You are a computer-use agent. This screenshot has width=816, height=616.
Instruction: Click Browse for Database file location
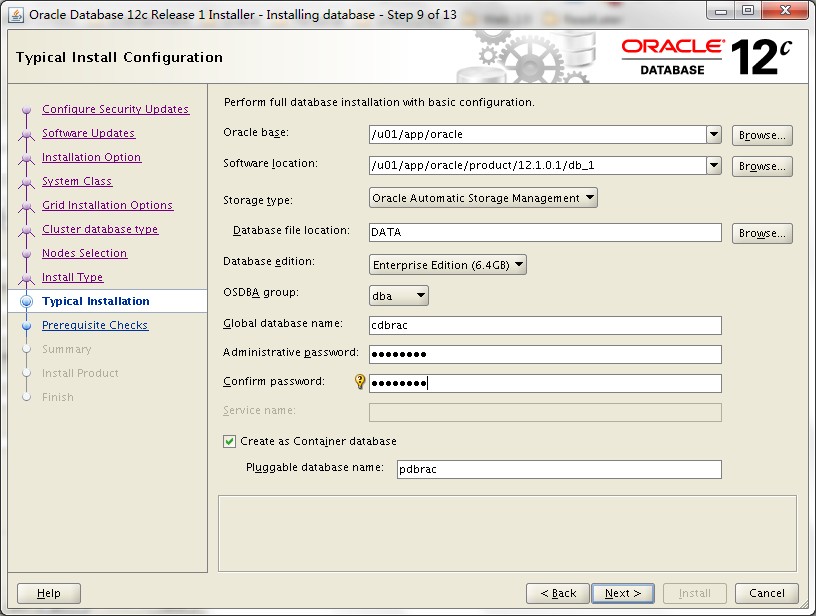pyautogui.click(x=762, y=233)
